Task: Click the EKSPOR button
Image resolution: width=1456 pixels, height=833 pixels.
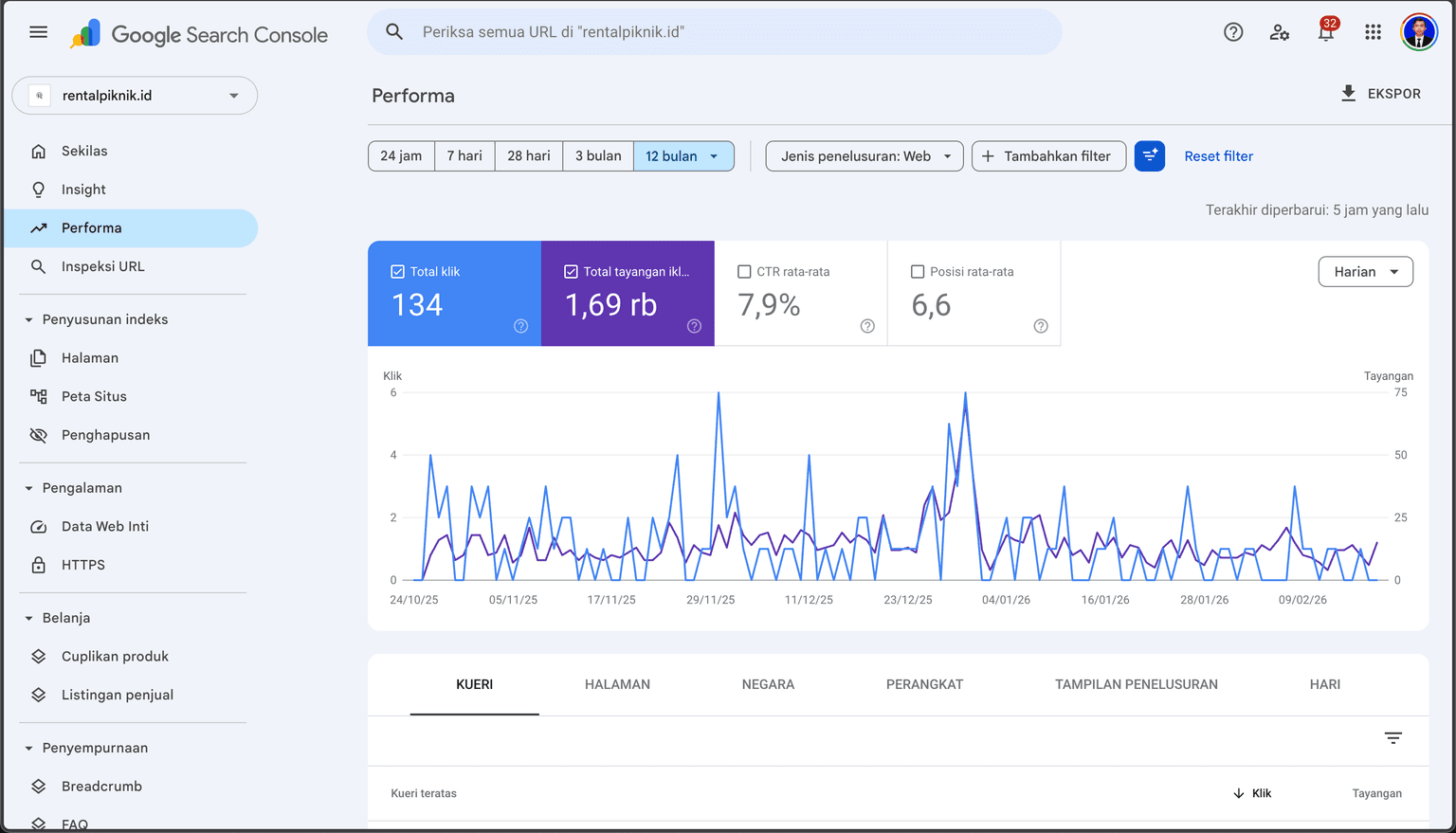Action: 1380,93
